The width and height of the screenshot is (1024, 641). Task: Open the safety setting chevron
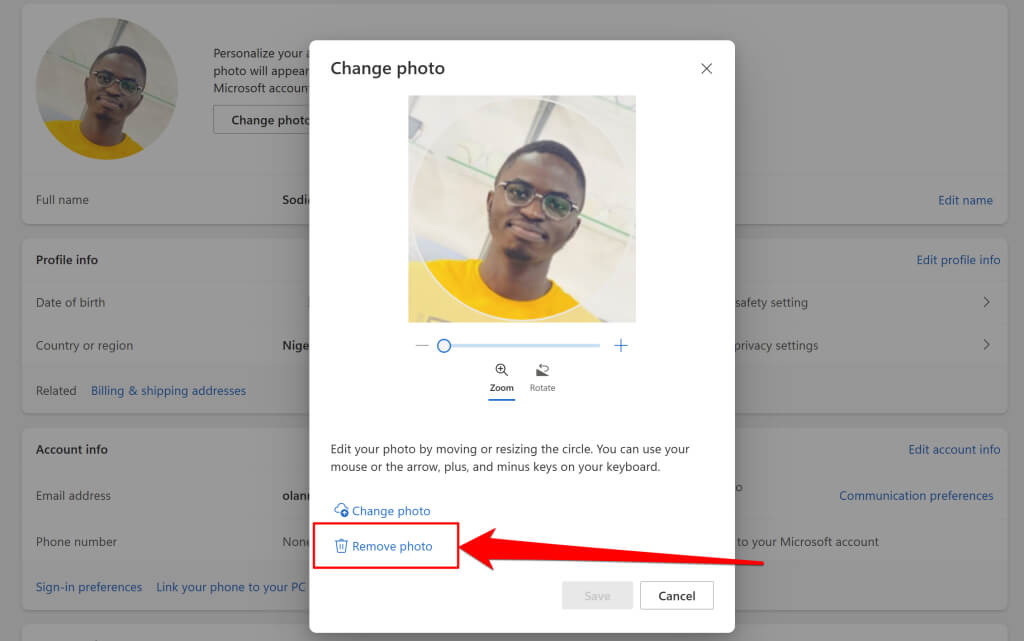987,302
